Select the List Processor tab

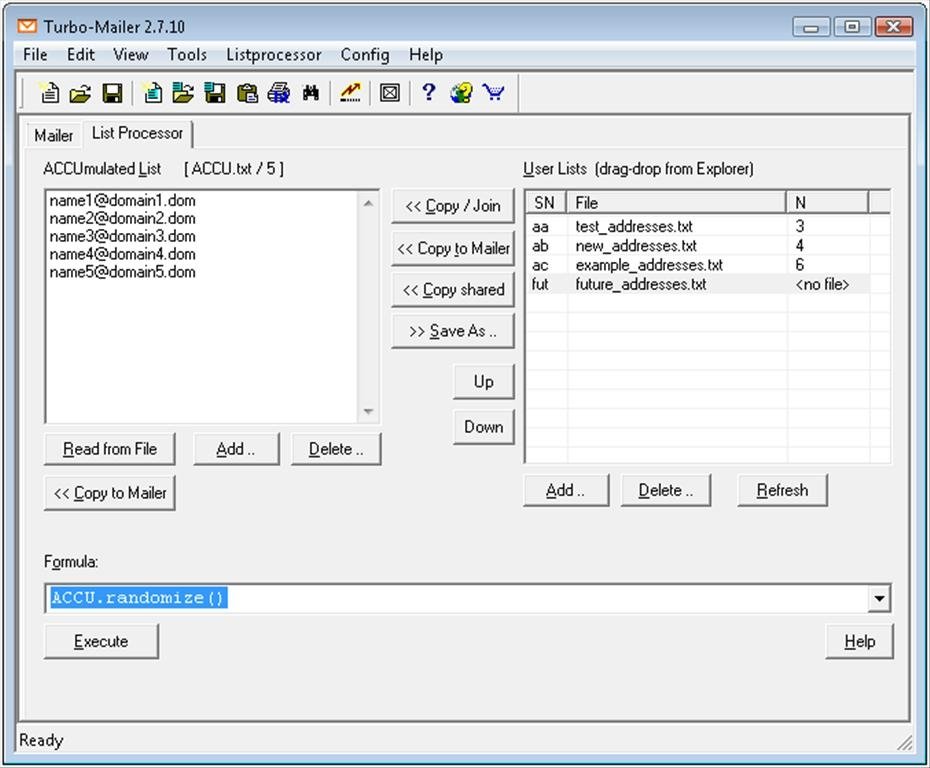click(138, 133)
